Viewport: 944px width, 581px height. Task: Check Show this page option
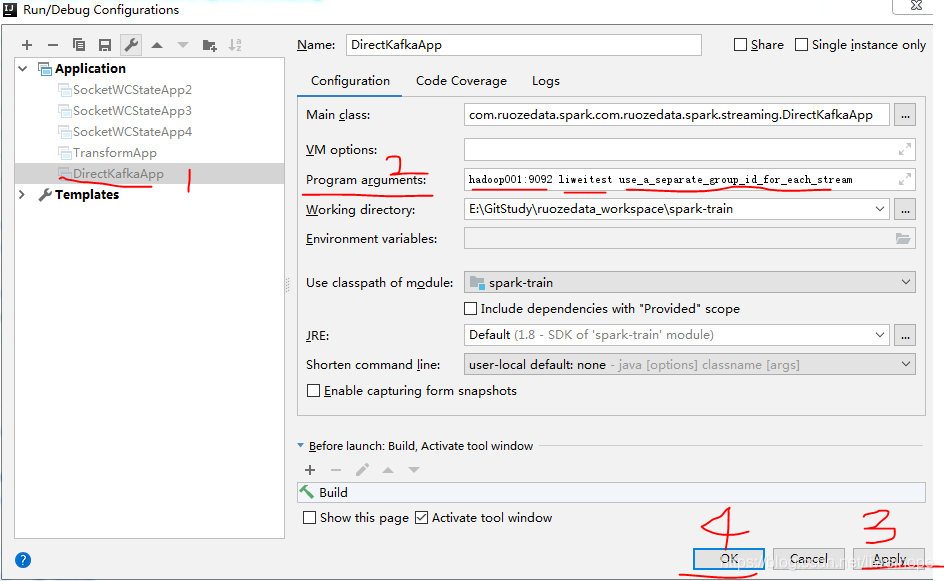309,518
